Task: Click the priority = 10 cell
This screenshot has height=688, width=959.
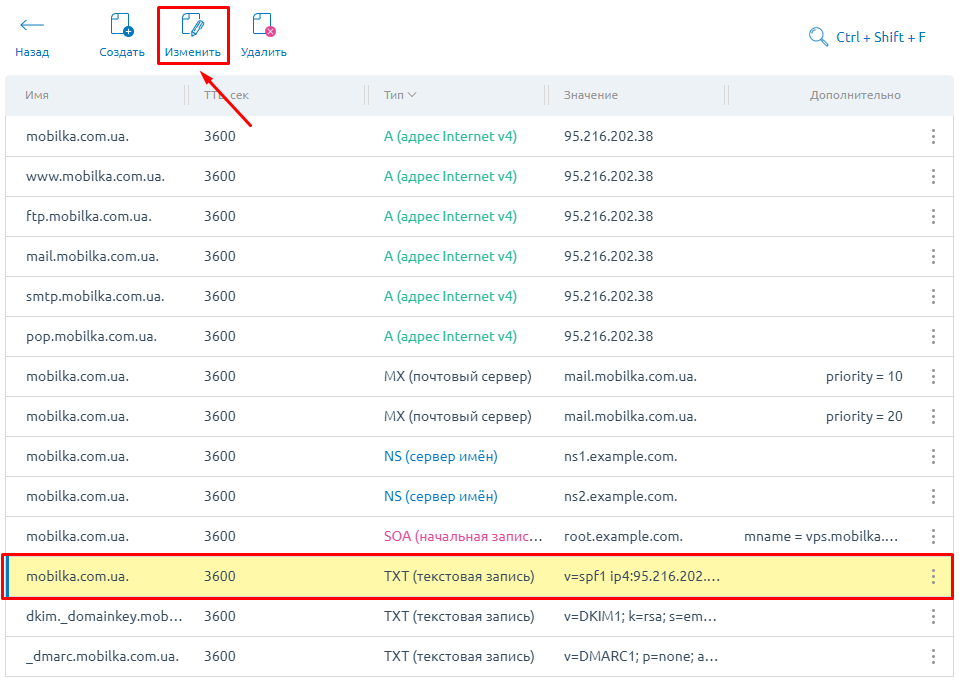Action: point(864,377)
